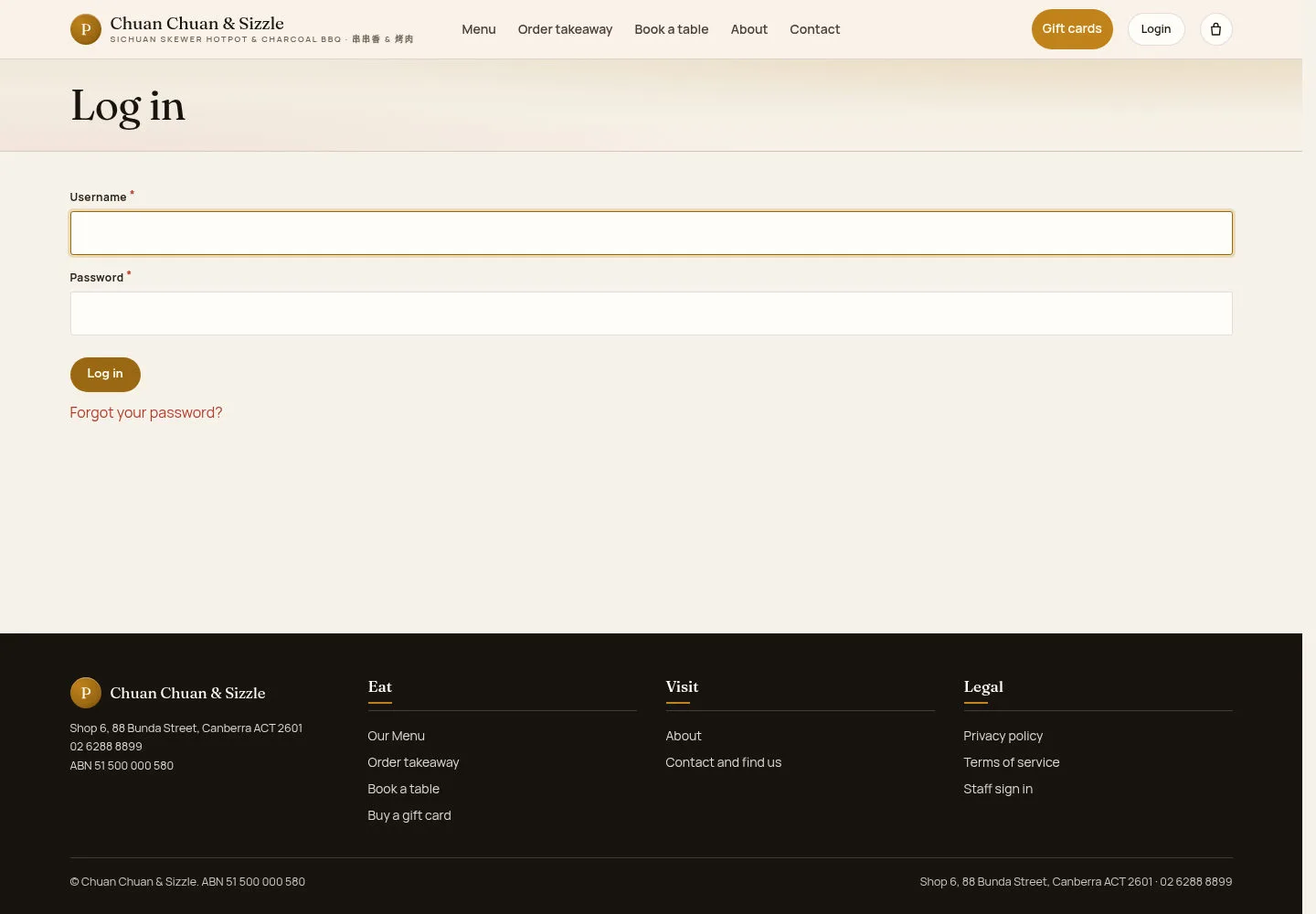Click footer Book a table link
Viewport: 1316px width, 914px height.
click(403, 789)
